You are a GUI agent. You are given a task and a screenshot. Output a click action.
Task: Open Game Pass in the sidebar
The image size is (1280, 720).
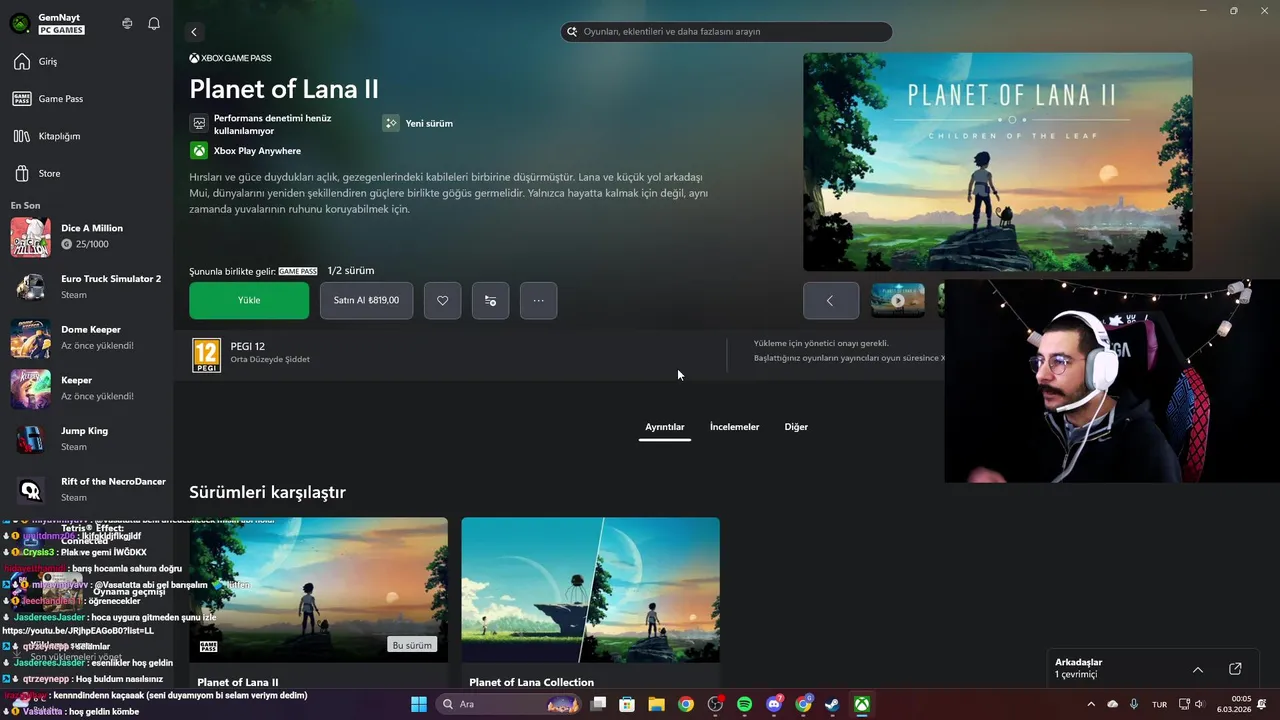click(86, 99)
